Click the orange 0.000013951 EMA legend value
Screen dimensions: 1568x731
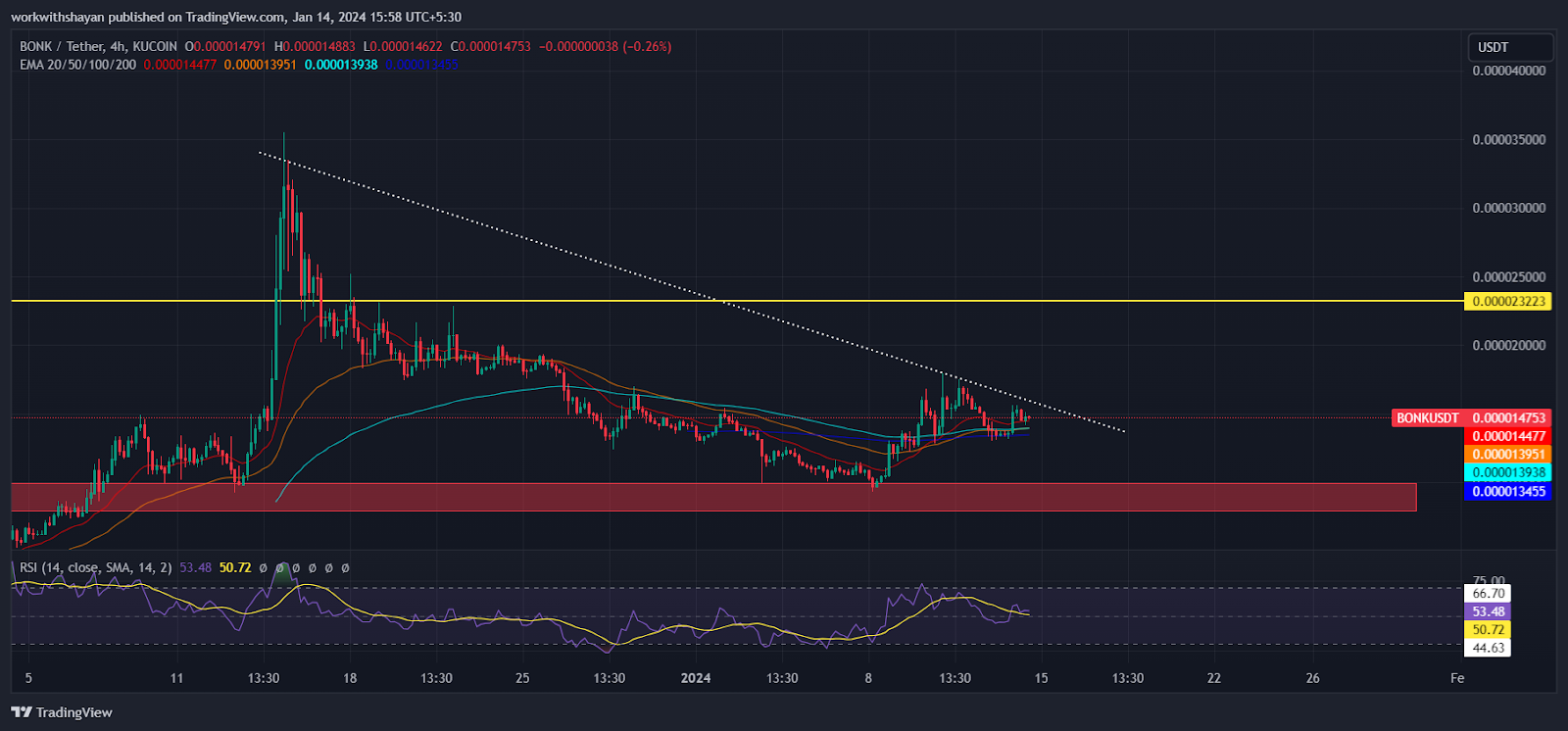(260, 65)
